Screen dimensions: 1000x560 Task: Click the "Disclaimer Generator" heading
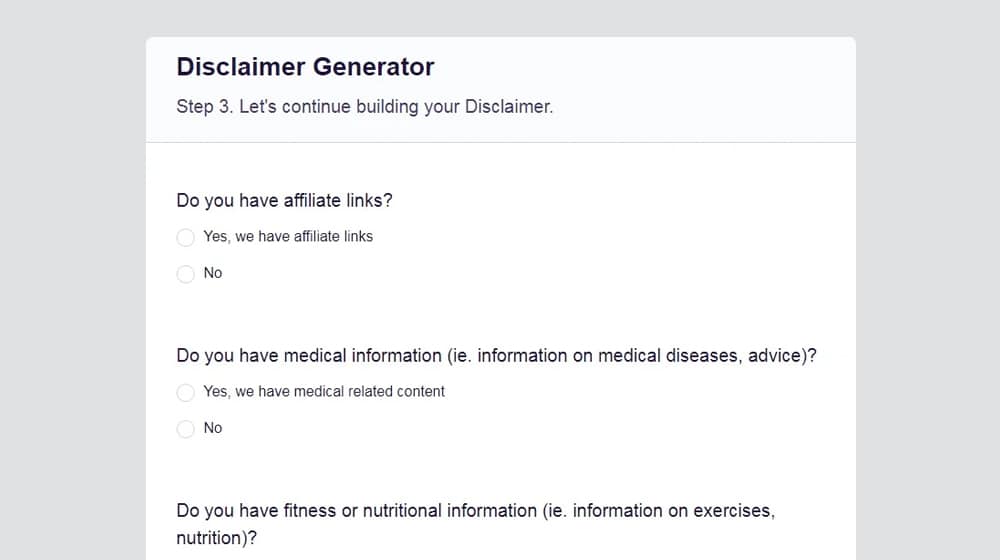point(305,67)
